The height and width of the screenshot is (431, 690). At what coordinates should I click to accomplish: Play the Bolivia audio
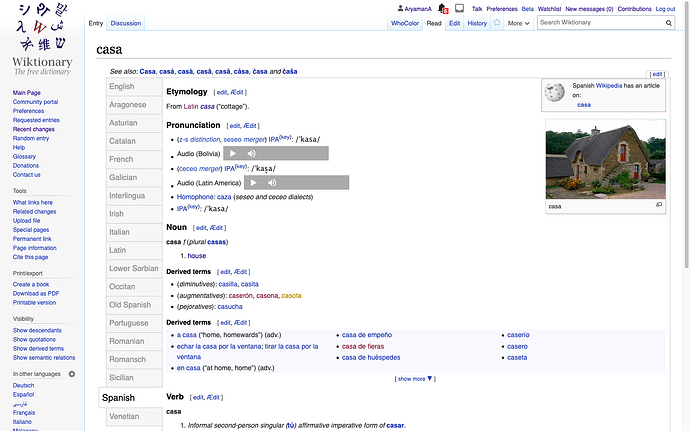pyautogui.click(x=233, y=153)
